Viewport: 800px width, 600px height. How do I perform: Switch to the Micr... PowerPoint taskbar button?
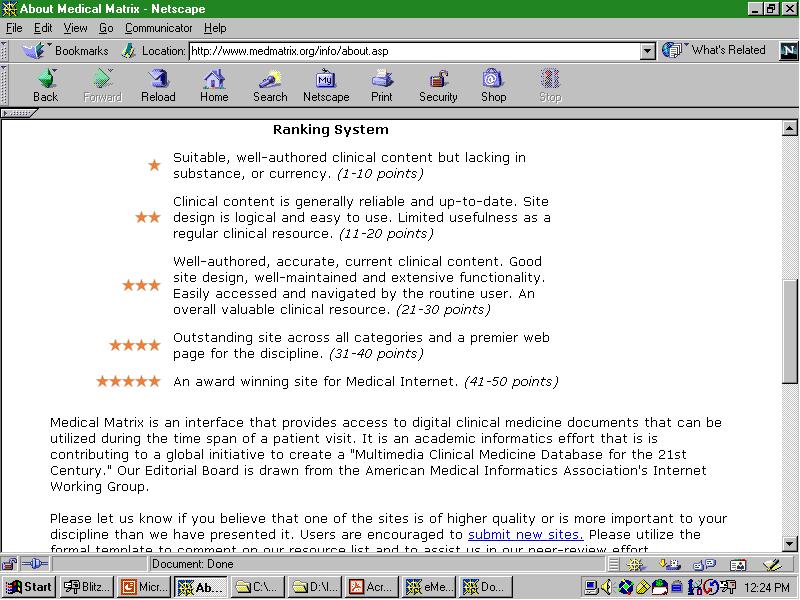143,587
